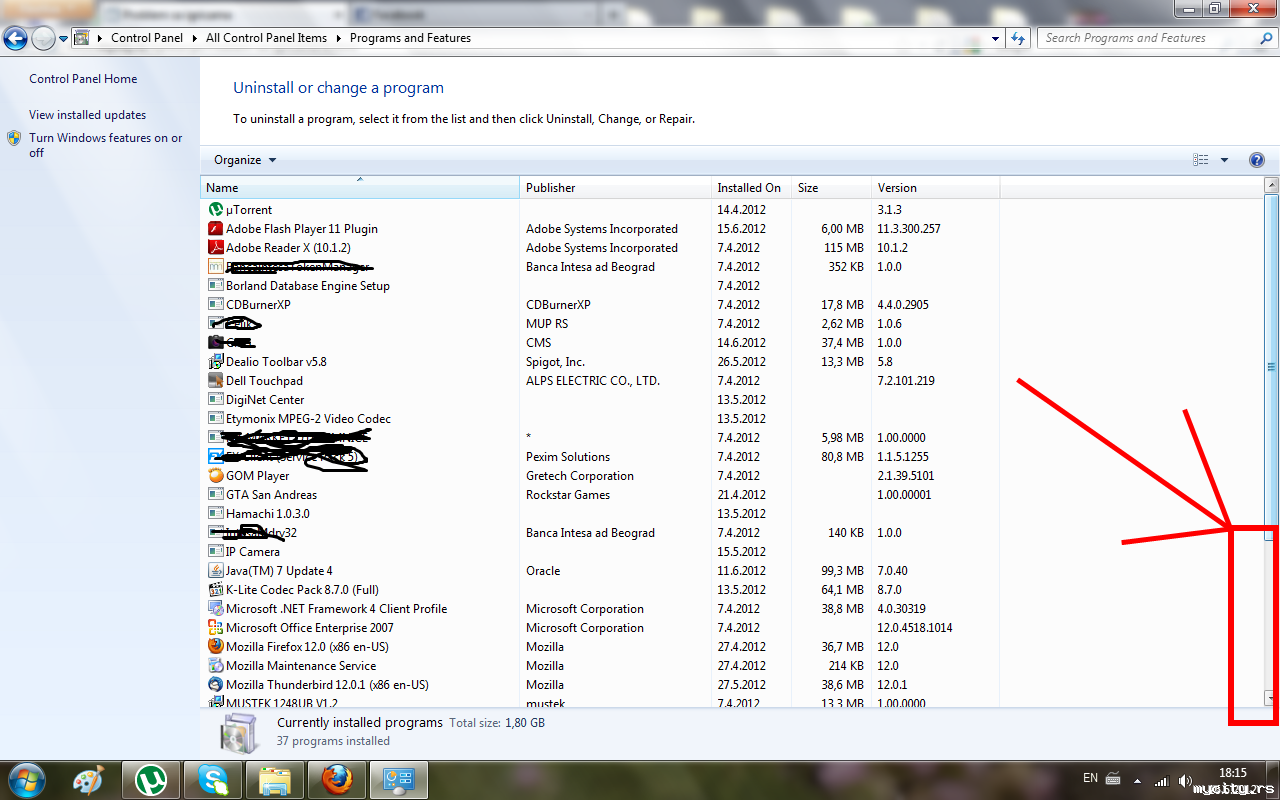Click the Mozilla Thunderbird 12.0.1 icon

215,685
